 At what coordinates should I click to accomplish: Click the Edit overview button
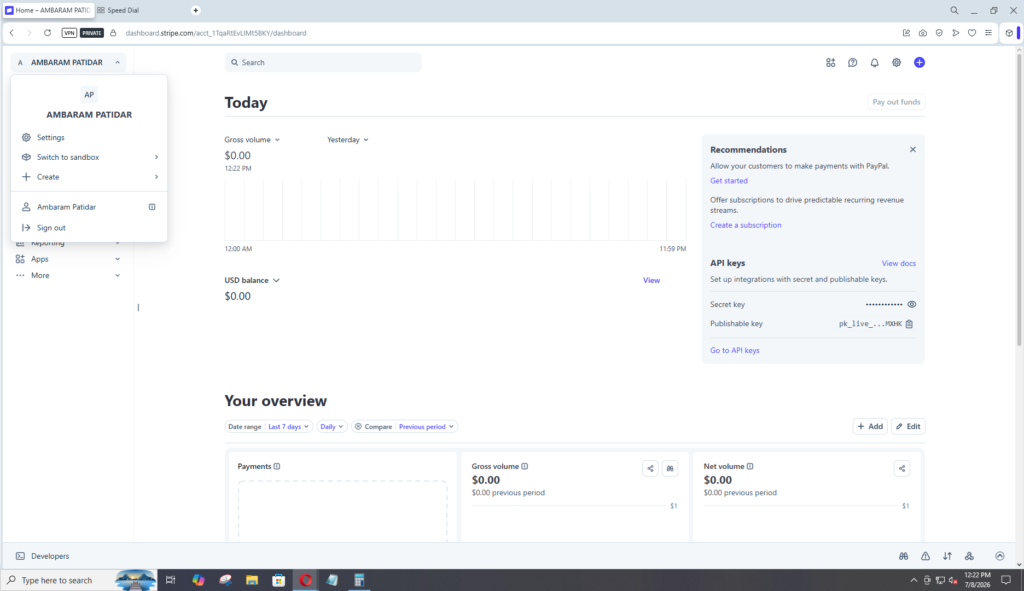tap(908, 426)
